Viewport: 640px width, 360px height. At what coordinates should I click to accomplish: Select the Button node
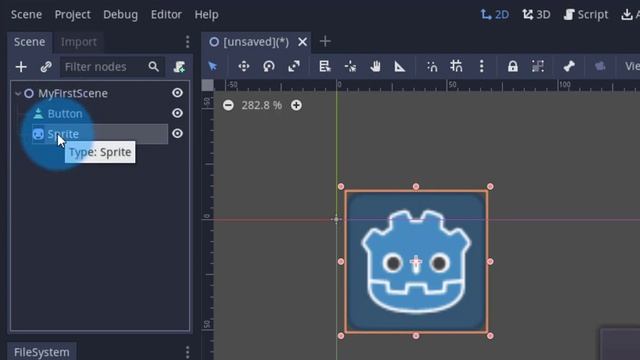click(x=65, y=113)
